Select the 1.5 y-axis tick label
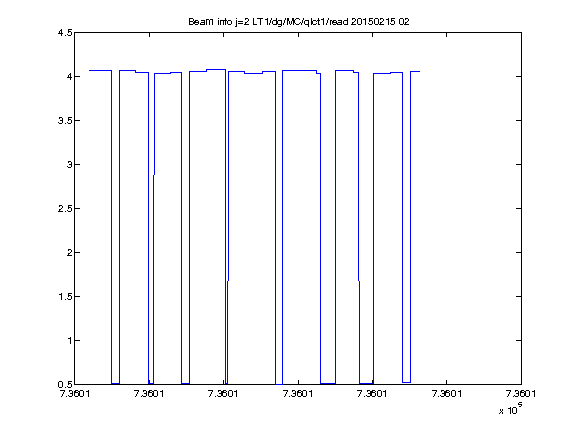This screenshot has height=432, width=576. click(x=65, y=296)
